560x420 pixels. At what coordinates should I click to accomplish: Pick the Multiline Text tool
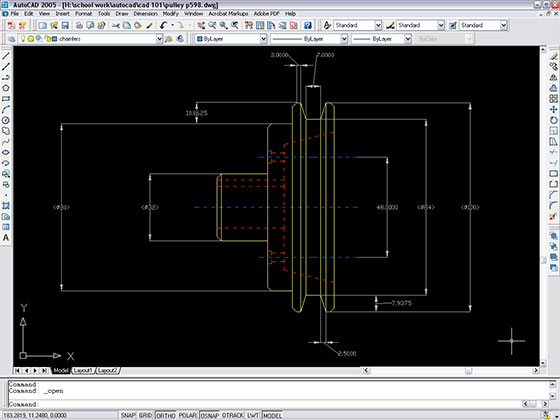[6, 238]
